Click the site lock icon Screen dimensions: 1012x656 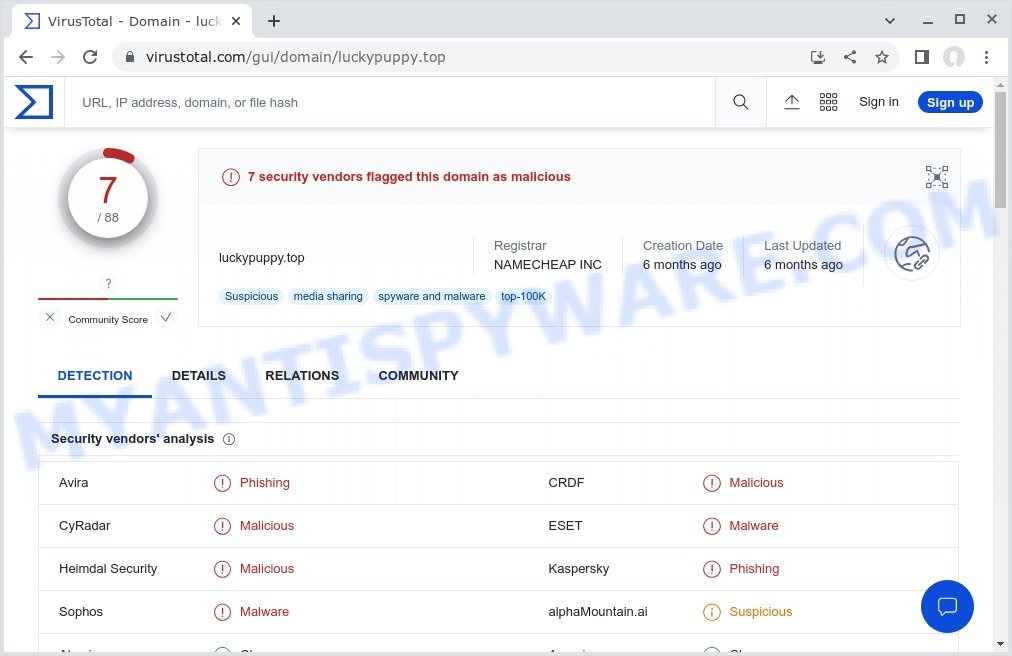[130, 57]
